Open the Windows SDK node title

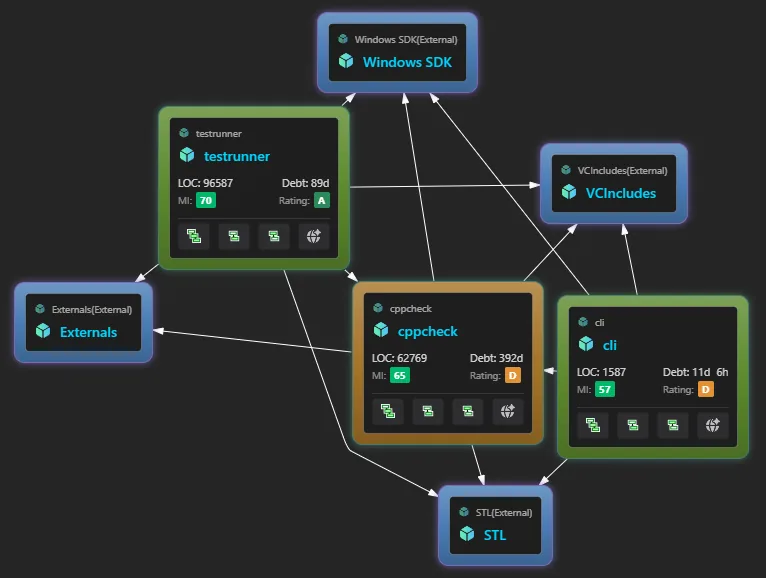tap(407, 62)
